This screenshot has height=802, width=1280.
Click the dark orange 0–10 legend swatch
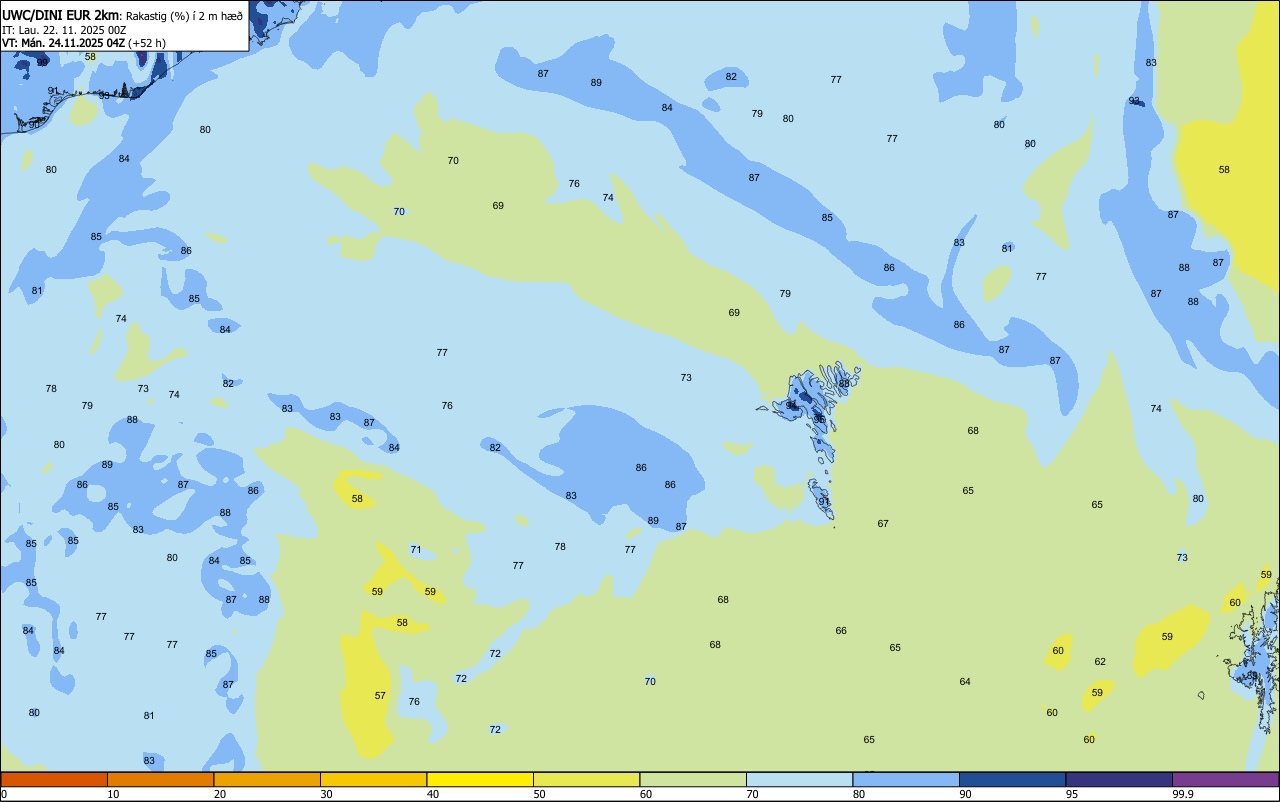pos(54,779)
